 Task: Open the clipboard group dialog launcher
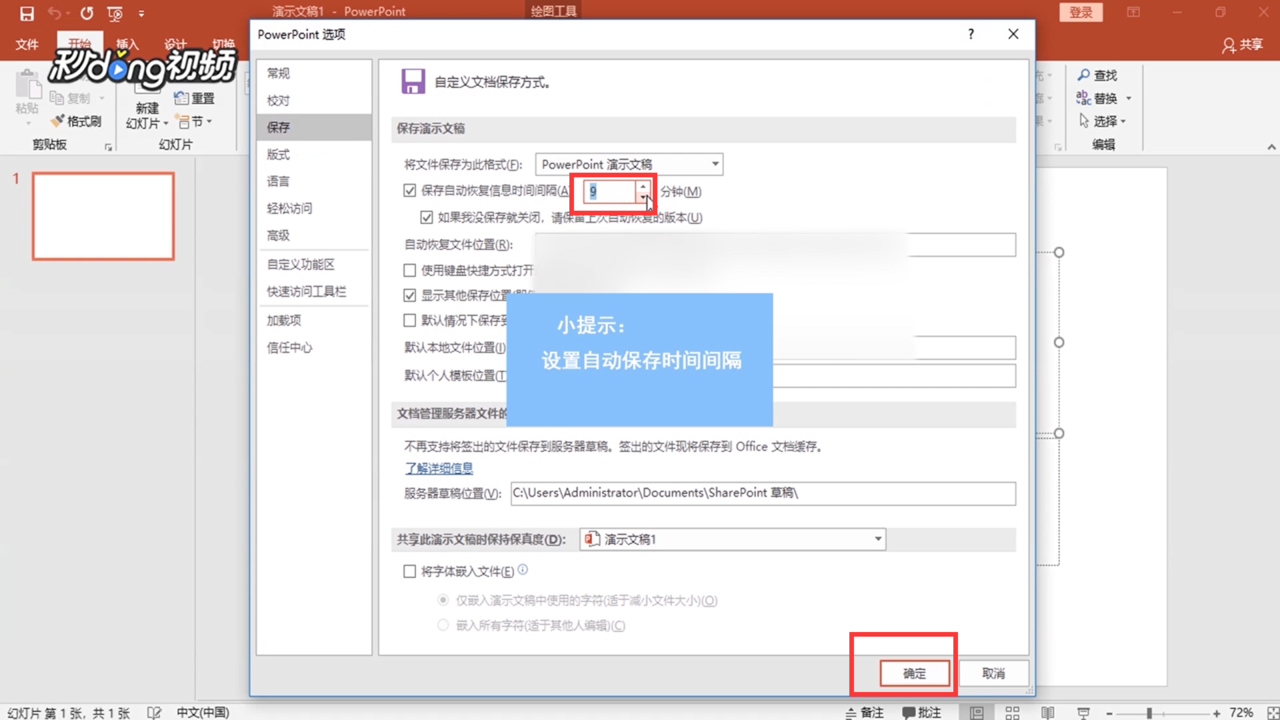click(x=108, y=147)
